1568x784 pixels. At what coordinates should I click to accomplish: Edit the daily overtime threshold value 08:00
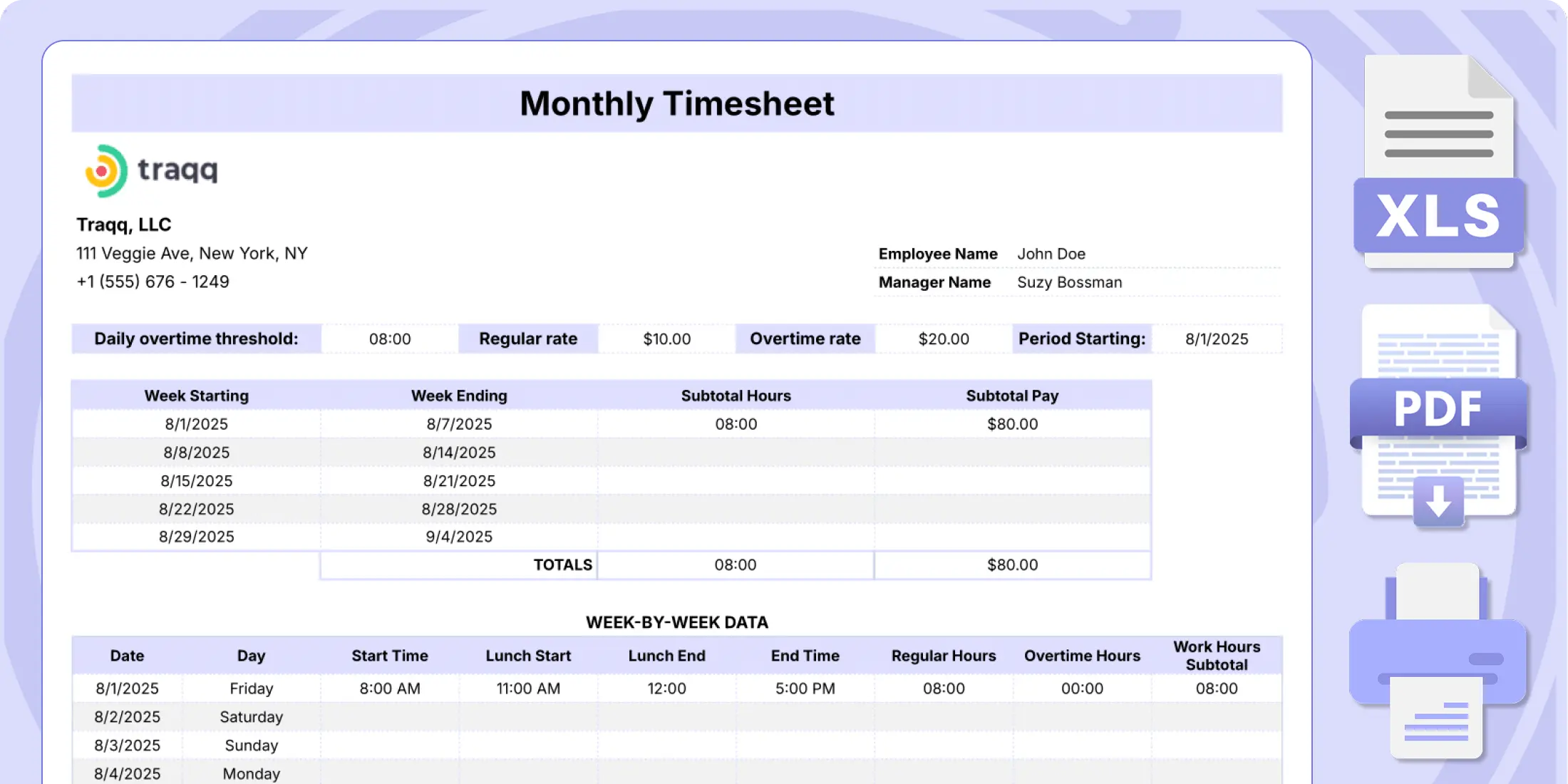click(390, 339)
